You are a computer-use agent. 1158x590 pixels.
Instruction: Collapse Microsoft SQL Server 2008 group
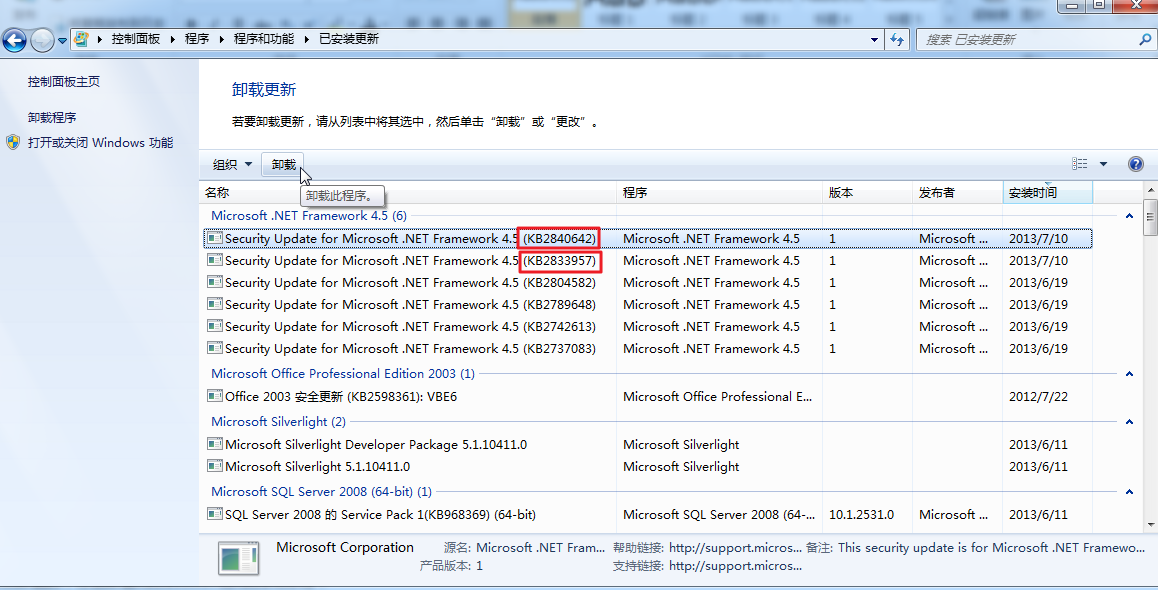1129,493
